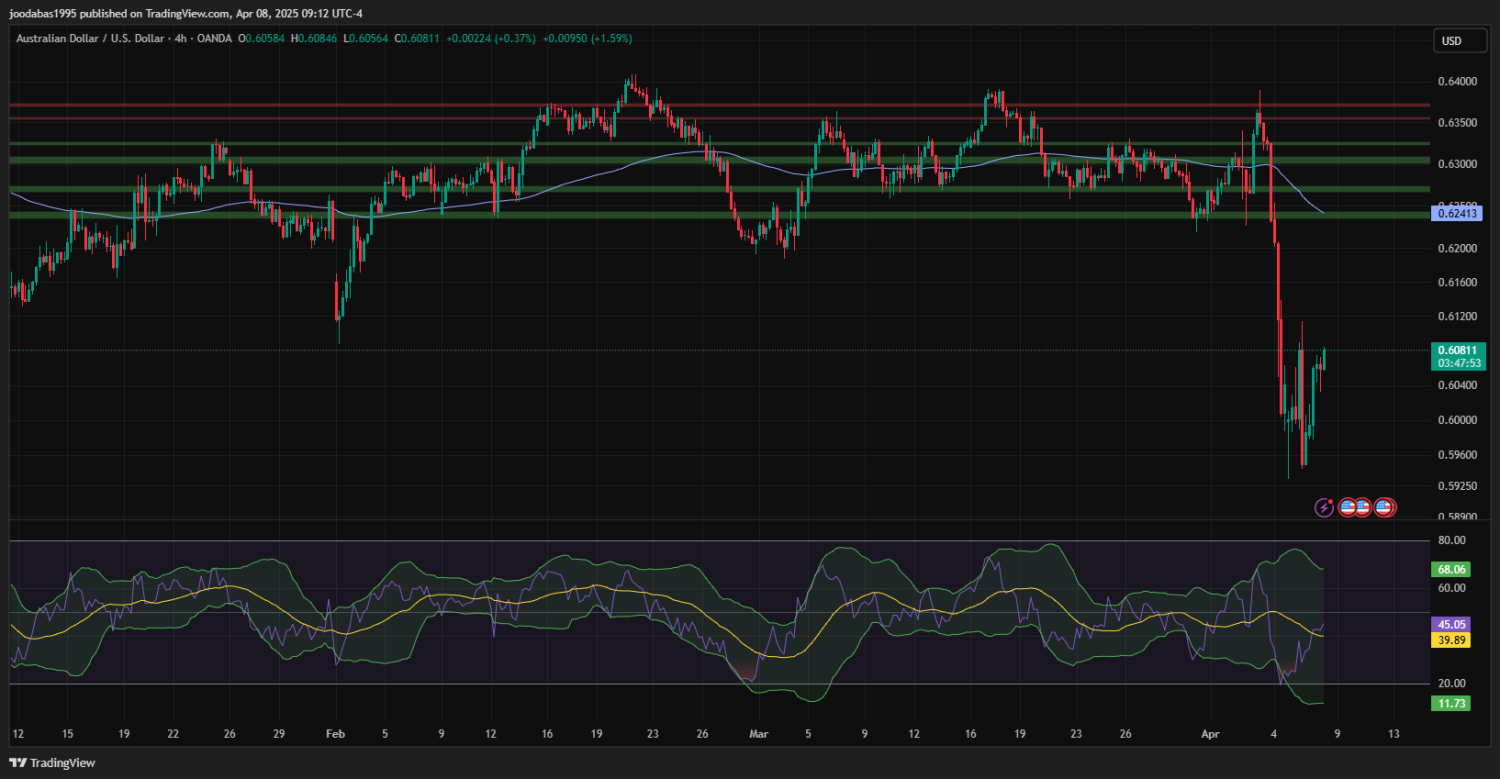Click the green 11.73 lower band label
The height and width of the screenshot is (779, 1500).
[x=1451, y=704]
